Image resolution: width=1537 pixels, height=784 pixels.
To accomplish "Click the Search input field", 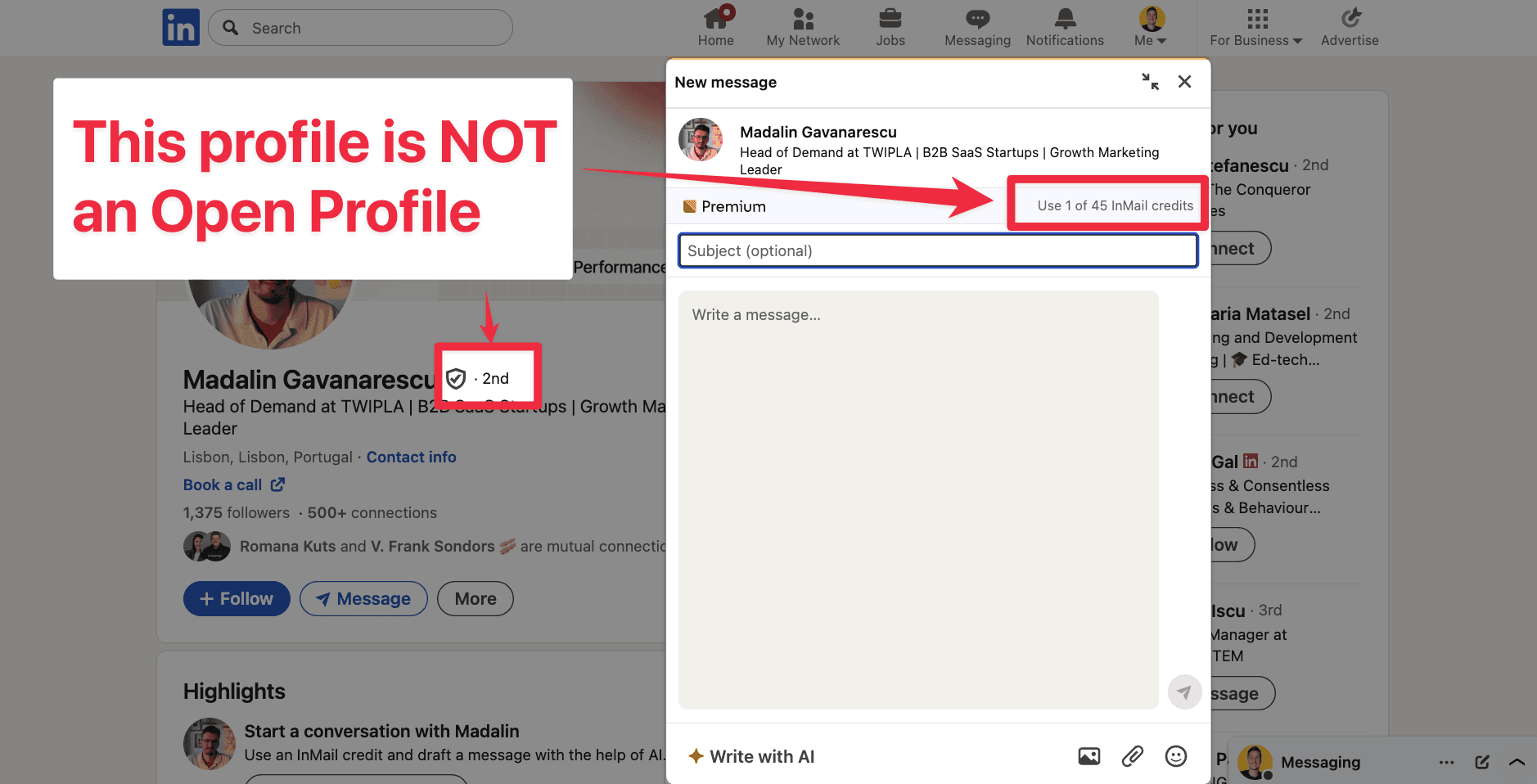I will [x=360, y=28].
